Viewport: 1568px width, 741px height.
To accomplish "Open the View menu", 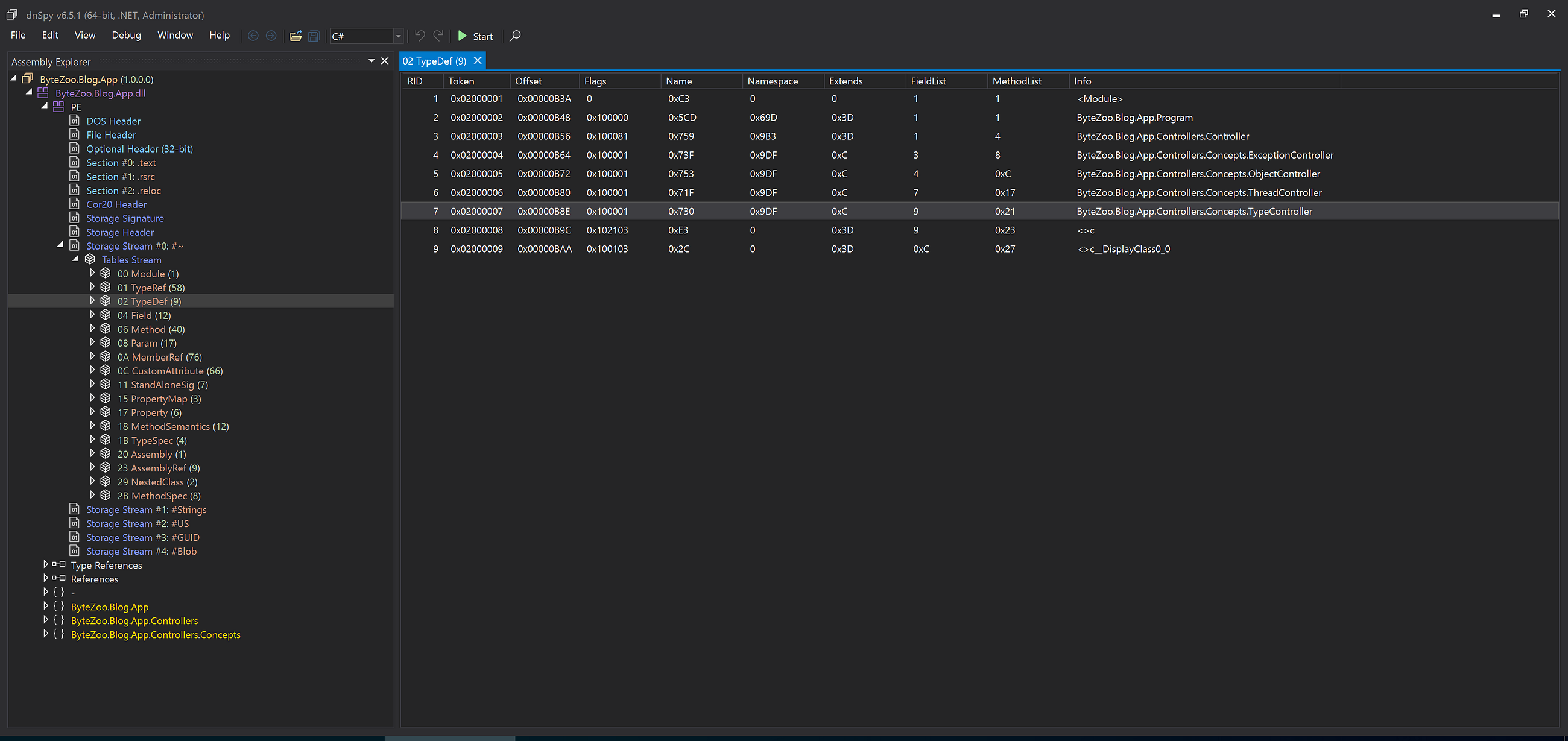I will 84,36.
